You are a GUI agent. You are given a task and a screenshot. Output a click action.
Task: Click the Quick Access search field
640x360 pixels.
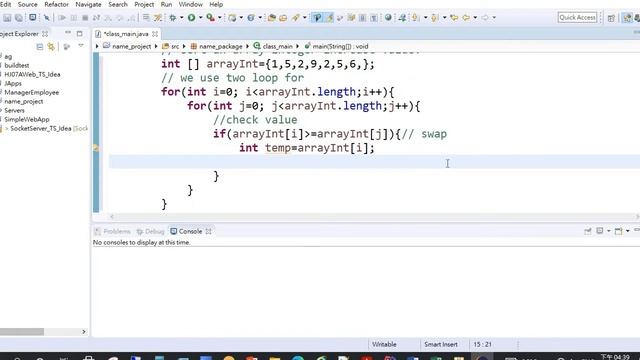pyautogui.click(x=578, y=18)
